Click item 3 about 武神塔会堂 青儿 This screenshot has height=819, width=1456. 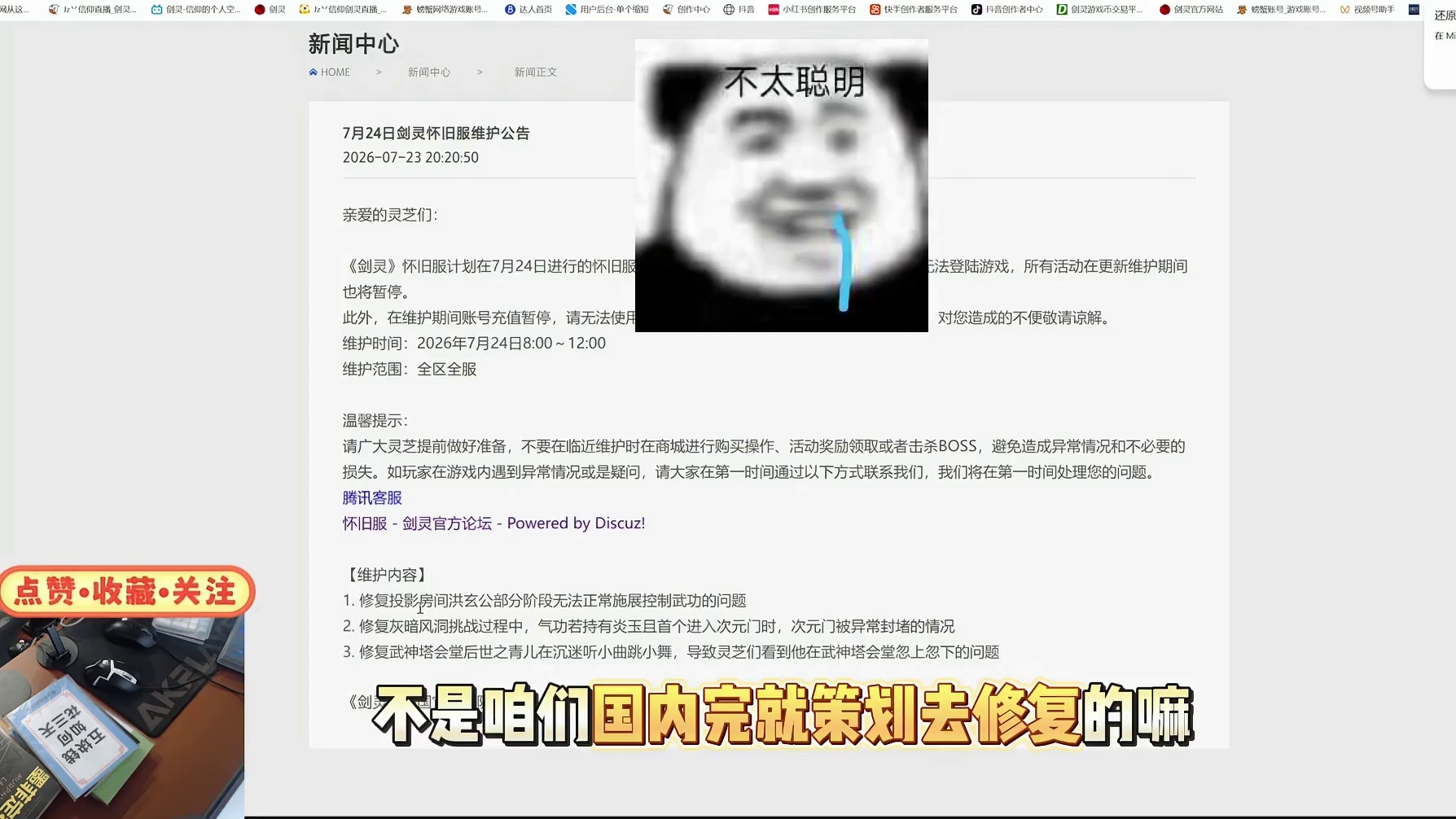click(x=671, y=652)
